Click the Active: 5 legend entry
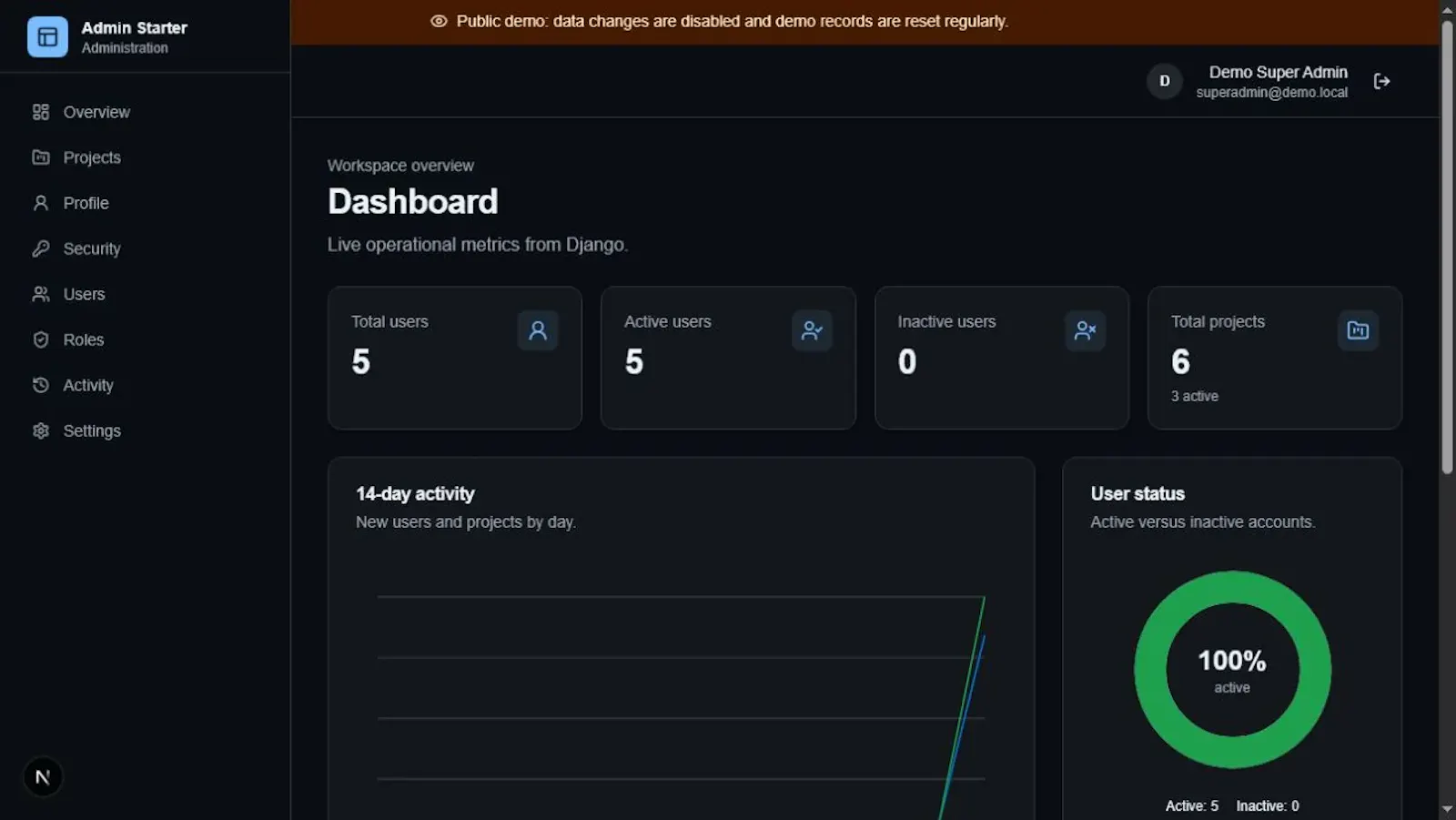The image size is (1456, 820). click(1191, 806)
